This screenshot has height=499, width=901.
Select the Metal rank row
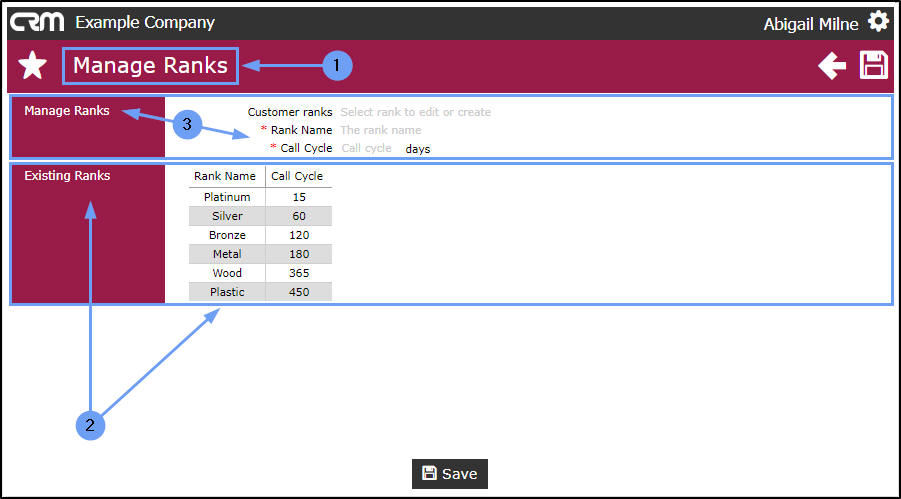coord(260,254)
